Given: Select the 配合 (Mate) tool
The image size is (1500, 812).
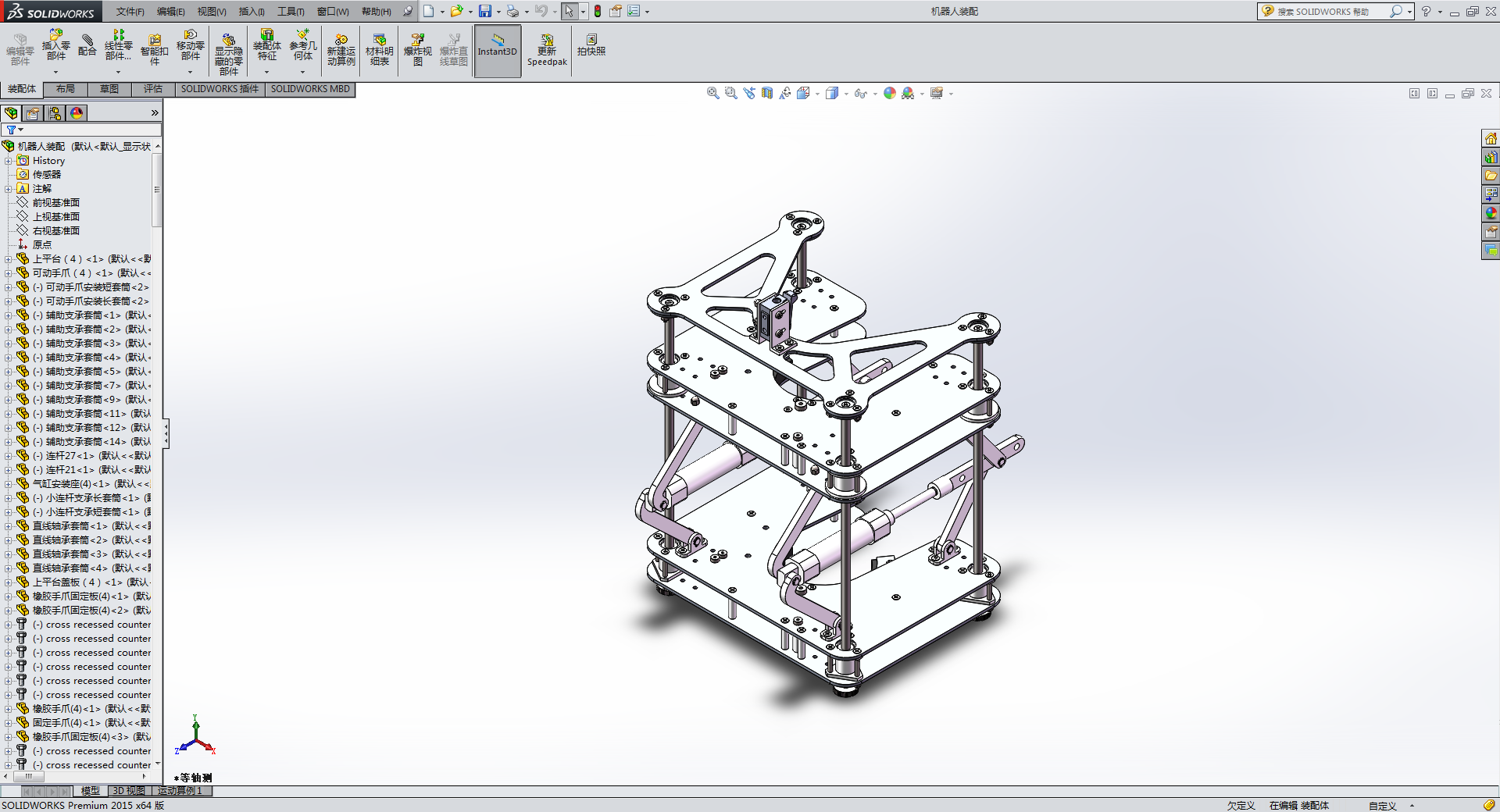Looking at the screenshot, I should pyautogui.click(x=87, y=45).
